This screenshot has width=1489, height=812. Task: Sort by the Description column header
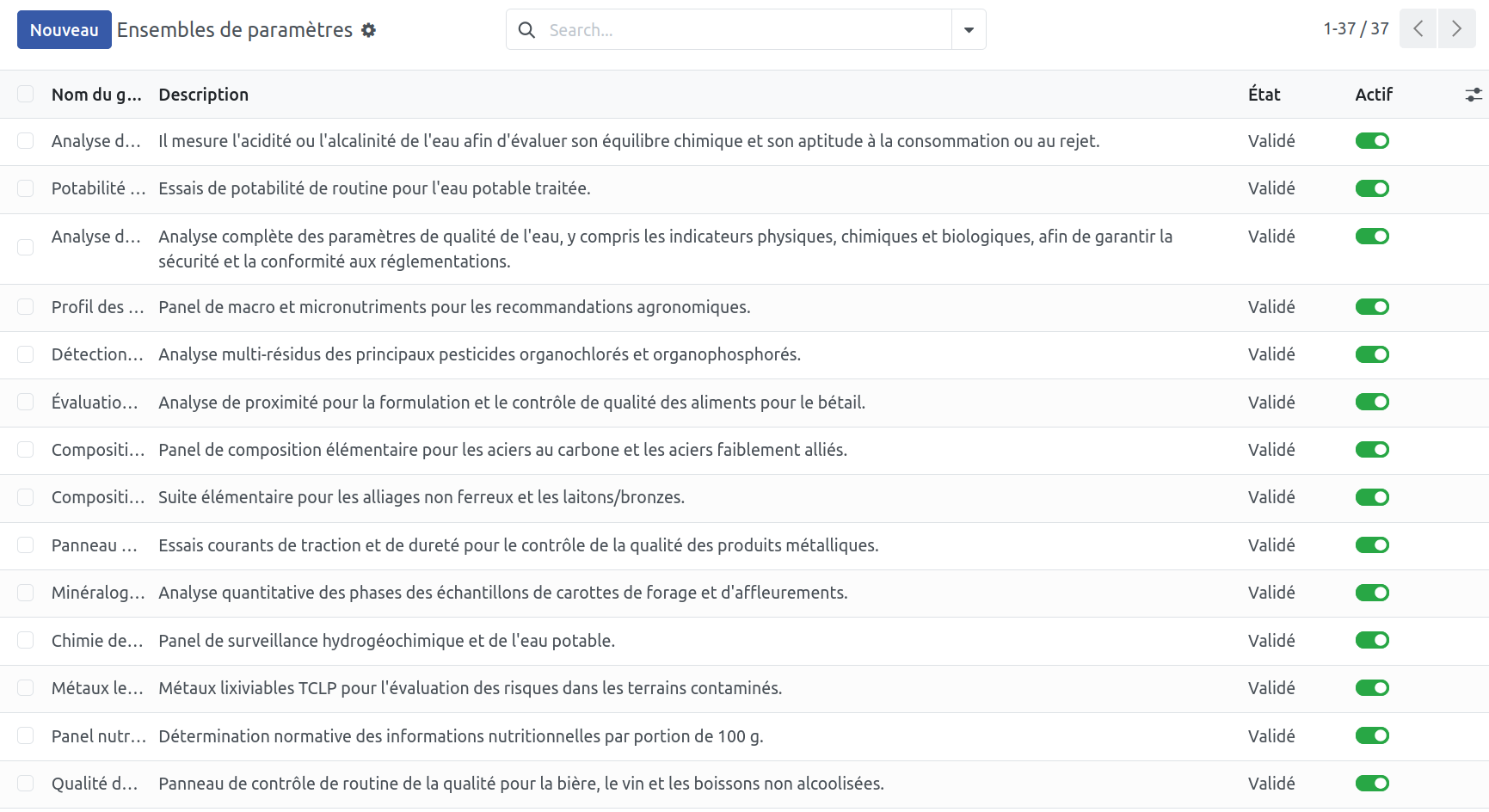203,95
